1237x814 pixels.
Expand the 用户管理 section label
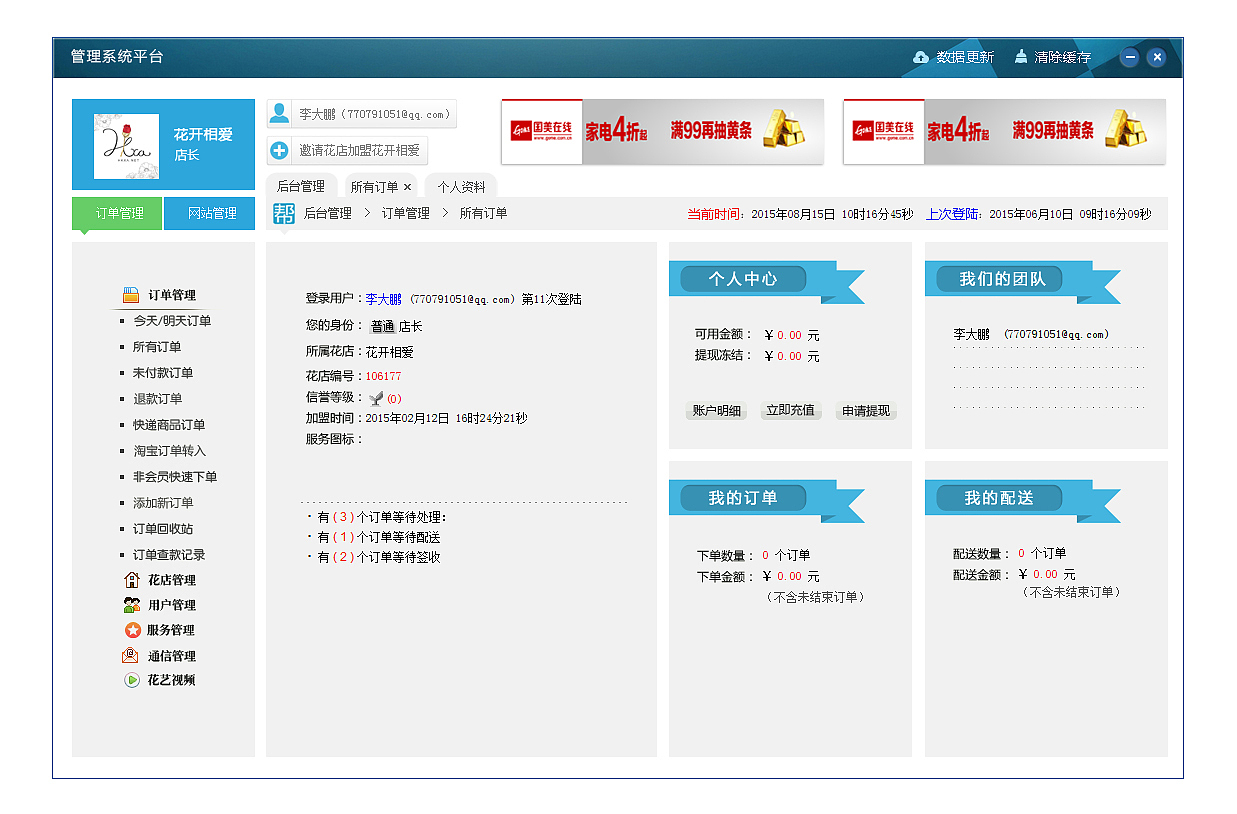tap(172, 605)
